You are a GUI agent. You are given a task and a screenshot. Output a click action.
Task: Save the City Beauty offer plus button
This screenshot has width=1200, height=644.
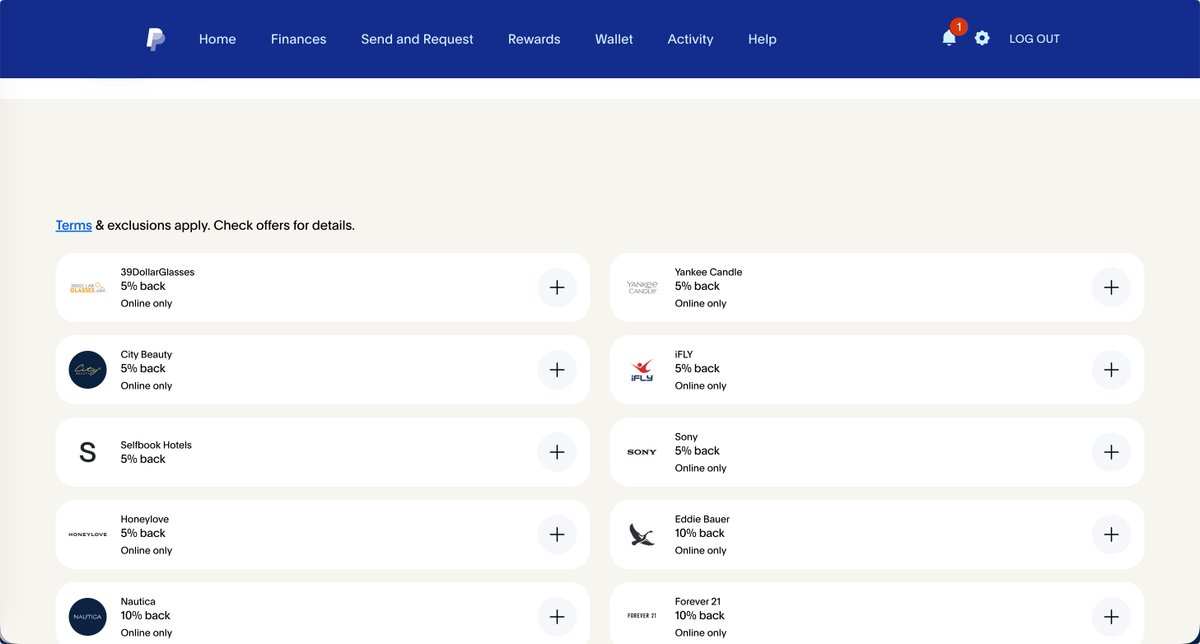[557, 370]
